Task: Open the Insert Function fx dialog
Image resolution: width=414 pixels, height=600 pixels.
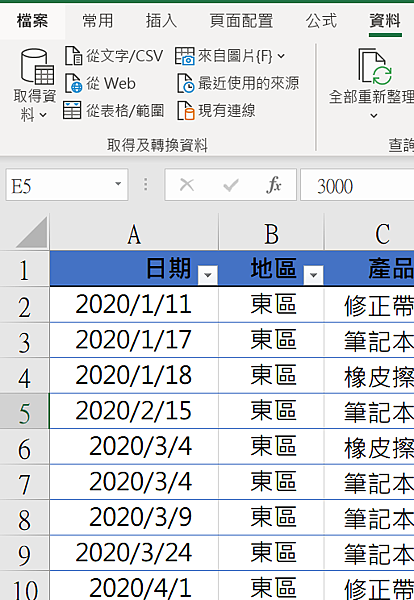Action: click(x=274, y=185)
